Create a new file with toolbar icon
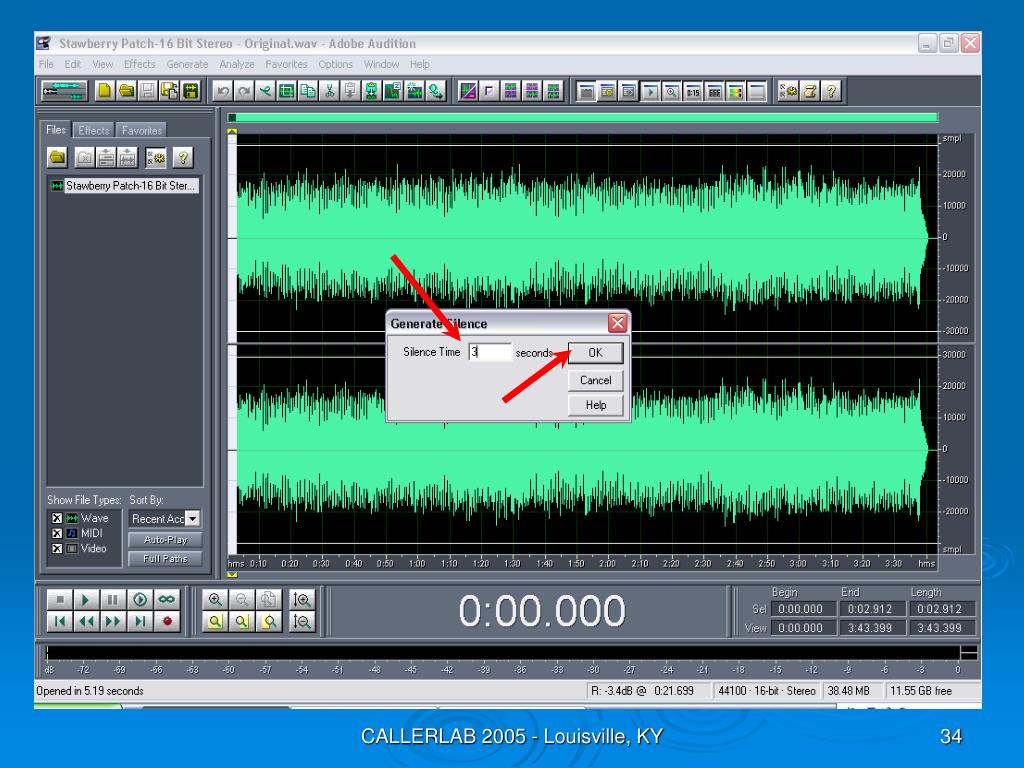Screen dimensions: 1024x768 click(x=104, y=91)
